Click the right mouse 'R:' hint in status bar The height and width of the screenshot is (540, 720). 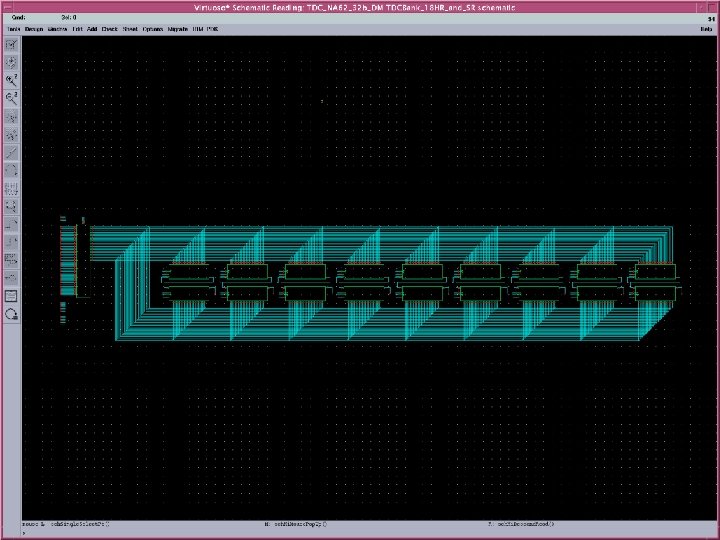pyautogui.click(x=522, y=524)
